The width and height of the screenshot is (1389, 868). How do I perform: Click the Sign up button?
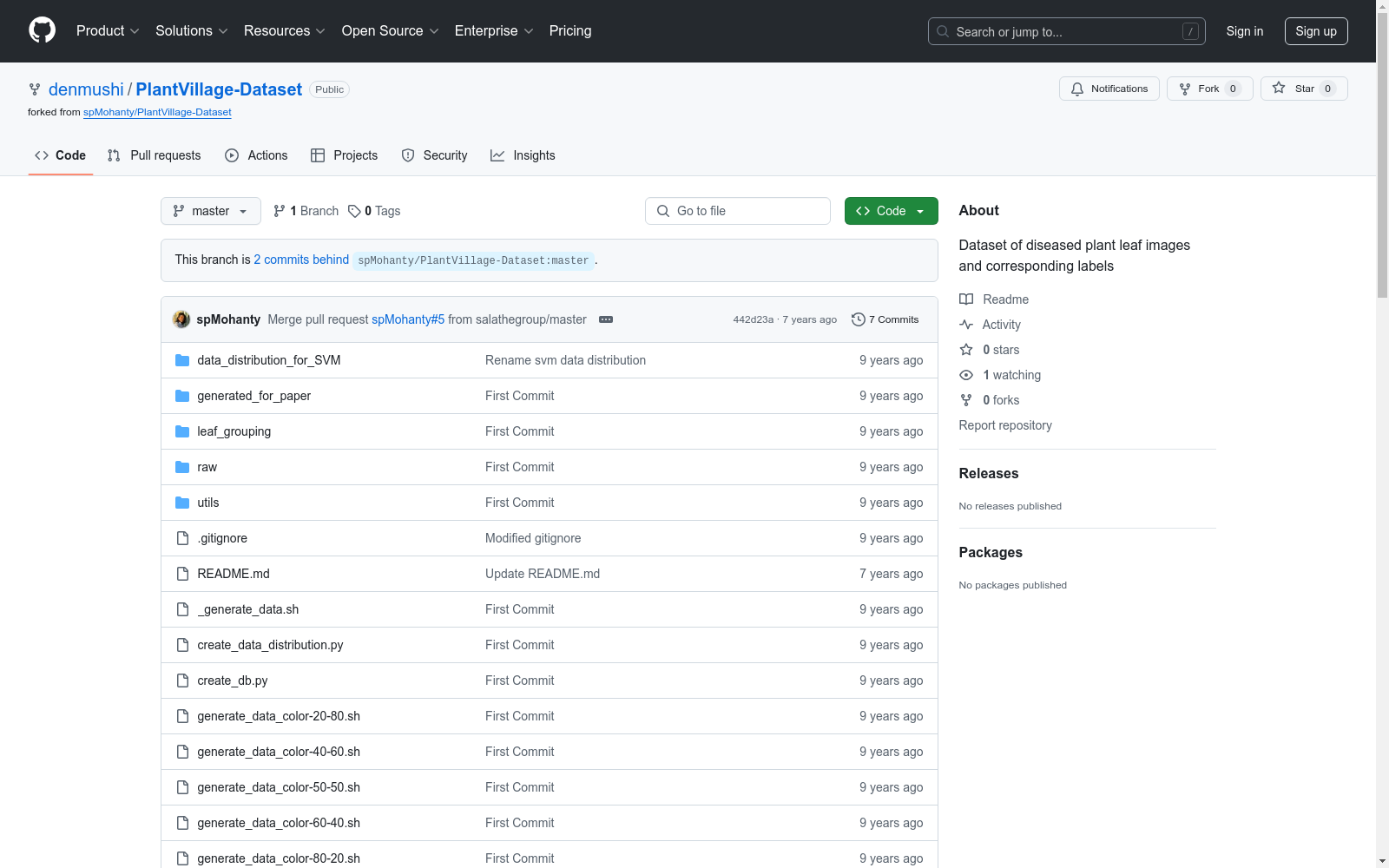coord(1316,31)
